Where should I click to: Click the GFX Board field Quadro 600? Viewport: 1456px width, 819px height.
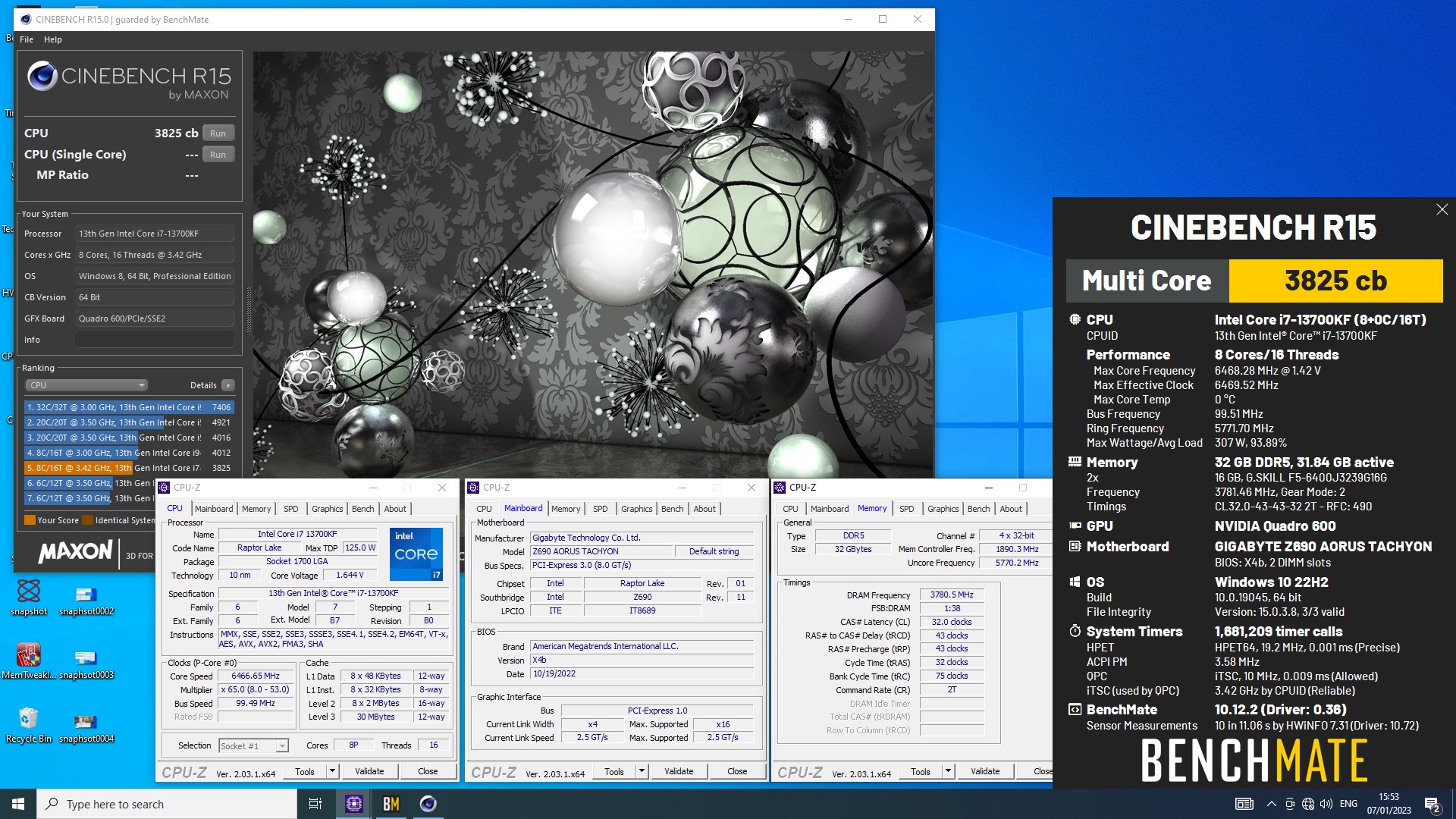pos(155,318)
